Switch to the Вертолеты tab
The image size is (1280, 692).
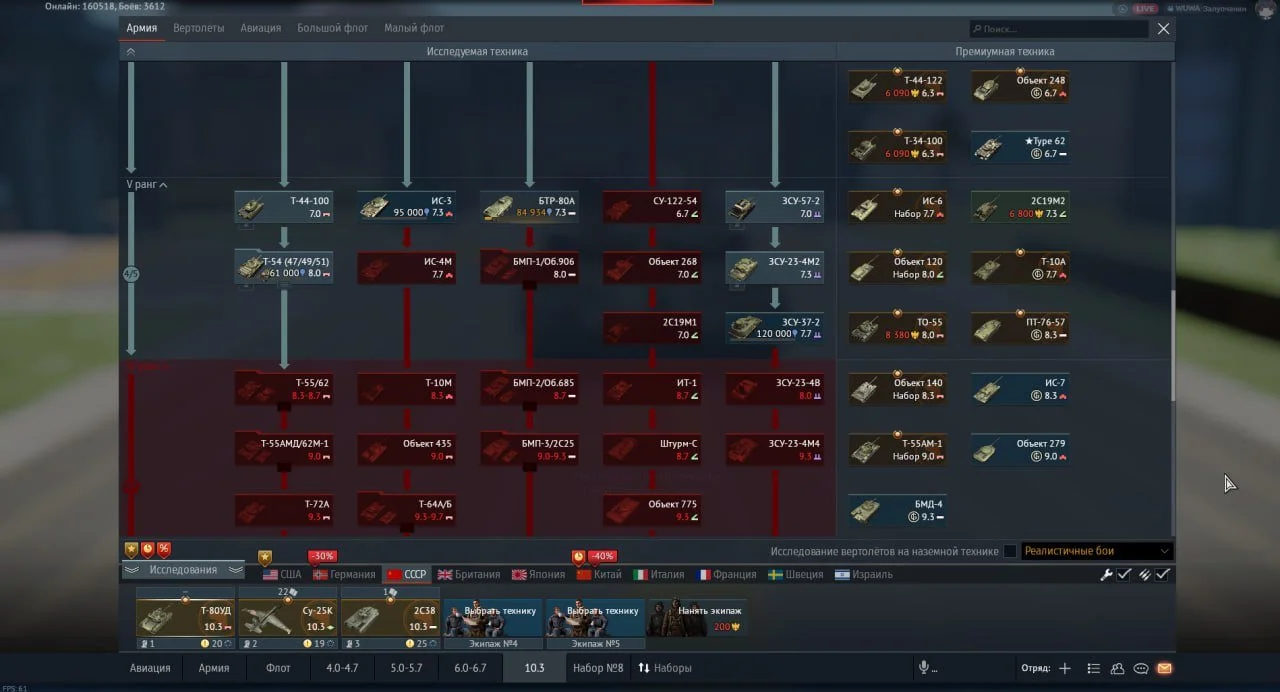point(198,28)
